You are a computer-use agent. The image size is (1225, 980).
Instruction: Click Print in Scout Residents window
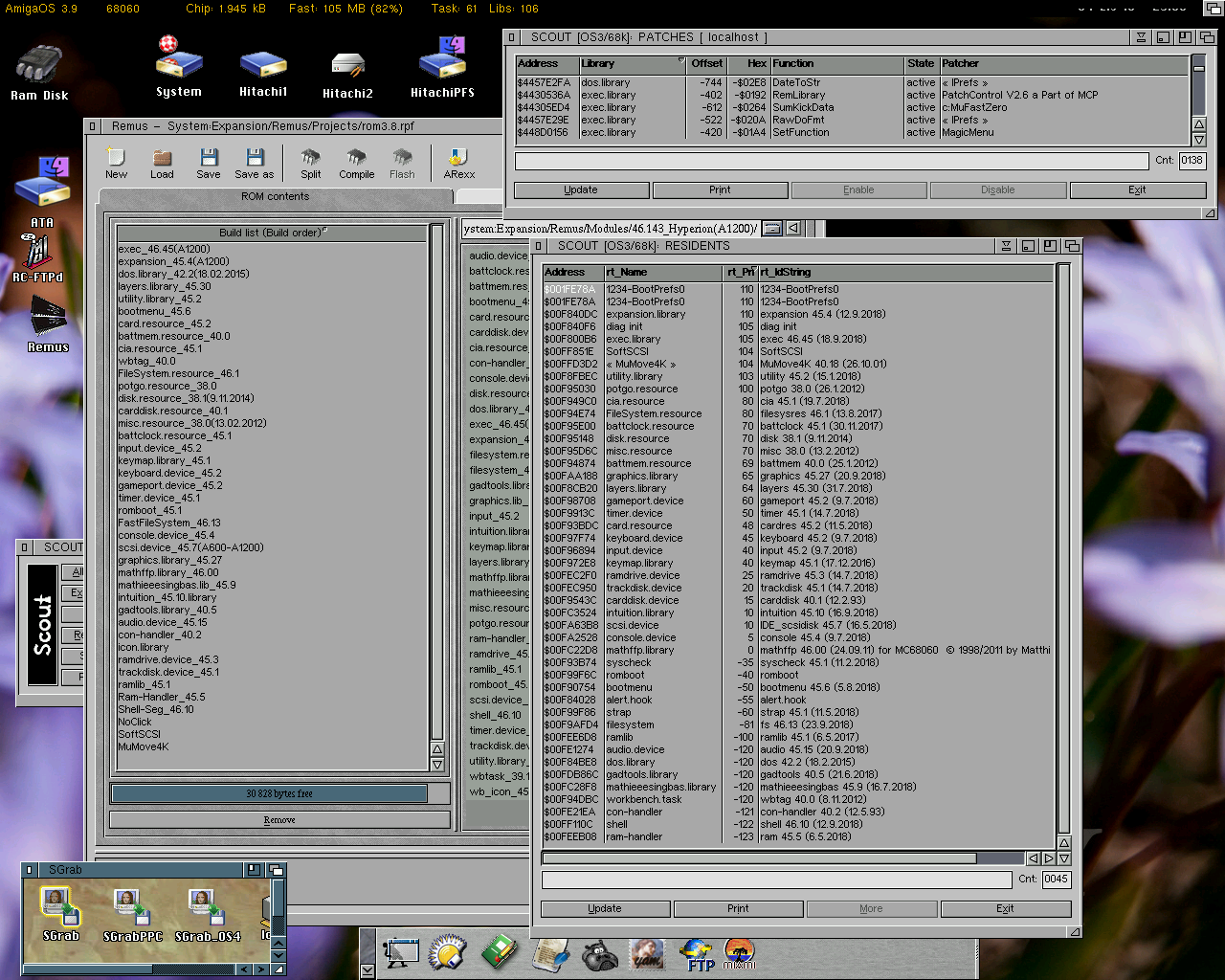(x=738, y=908)
